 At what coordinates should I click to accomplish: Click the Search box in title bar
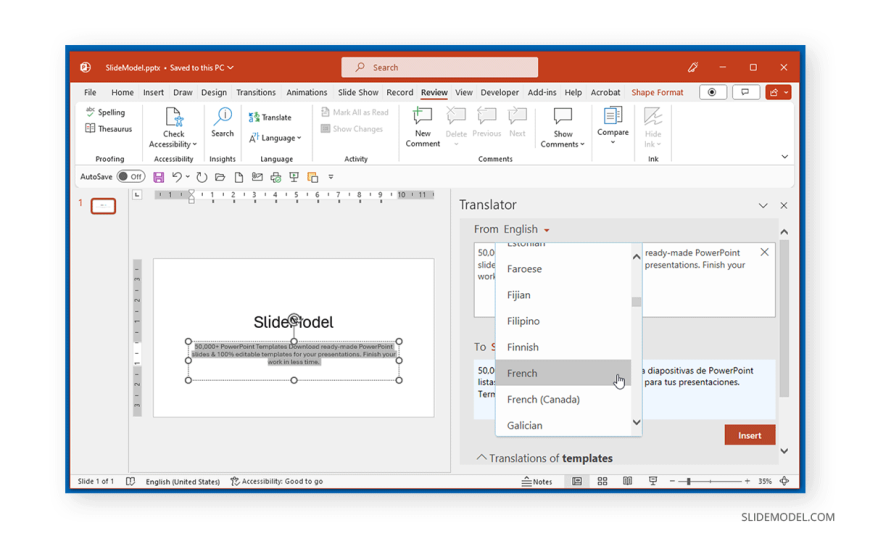point(439,67)
